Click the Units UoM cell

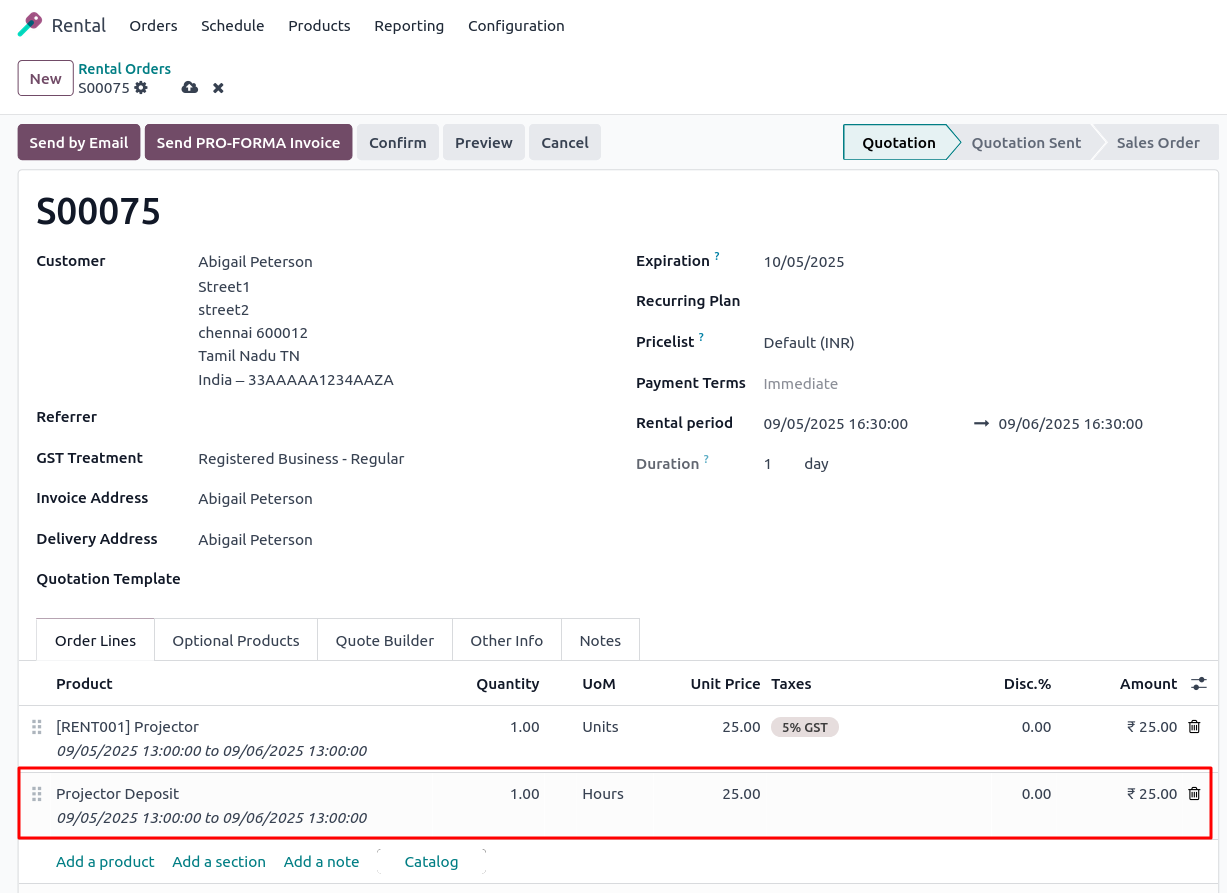pyautogui.click(x=600, y=727)
